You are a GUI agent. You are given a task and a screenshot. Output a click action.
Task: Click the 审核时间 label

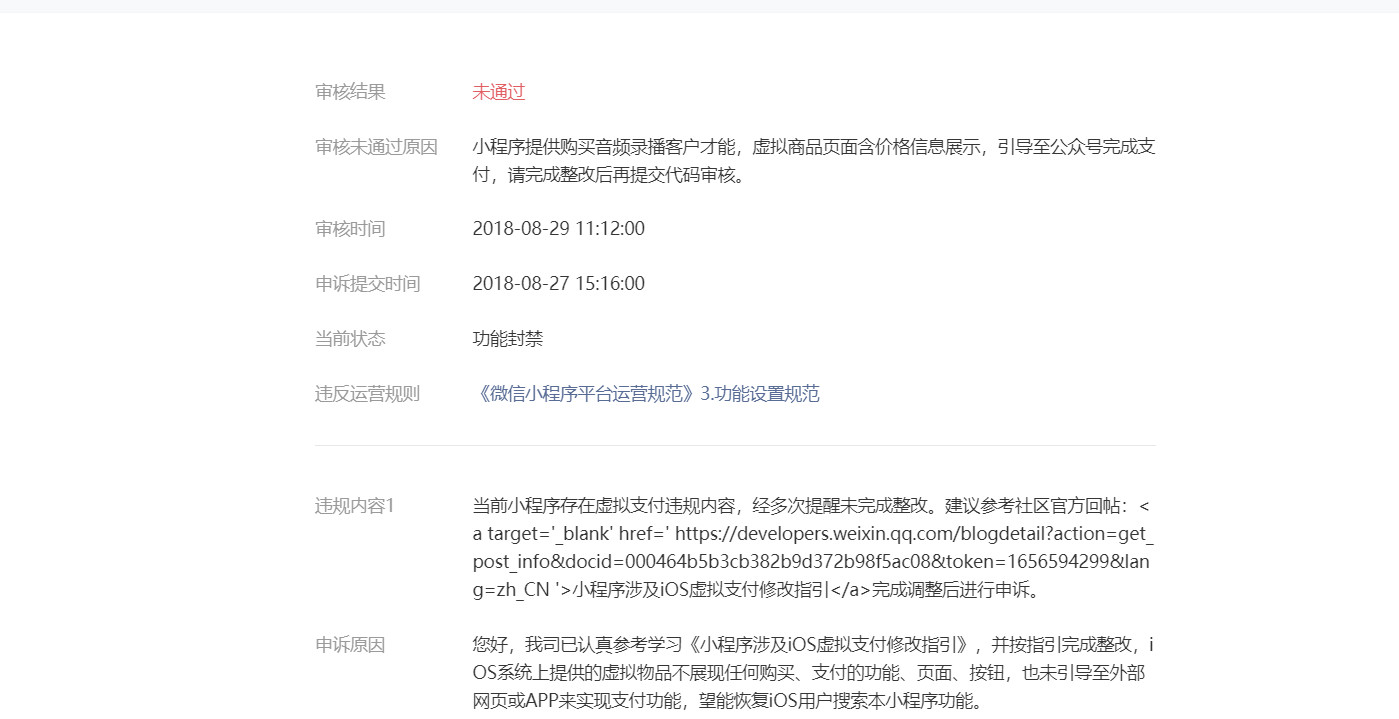(x=350, y=229)
